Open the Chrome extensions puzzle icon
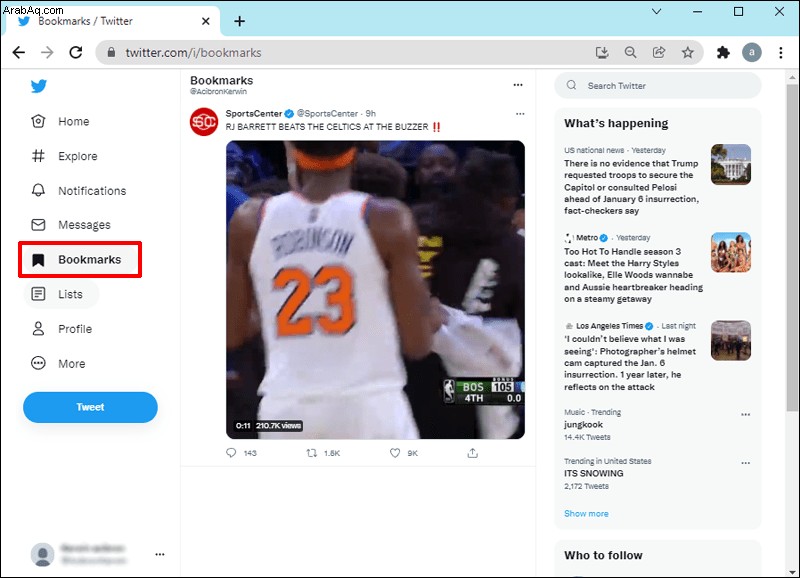Screen dimensions: 800x578 (723, 52)
